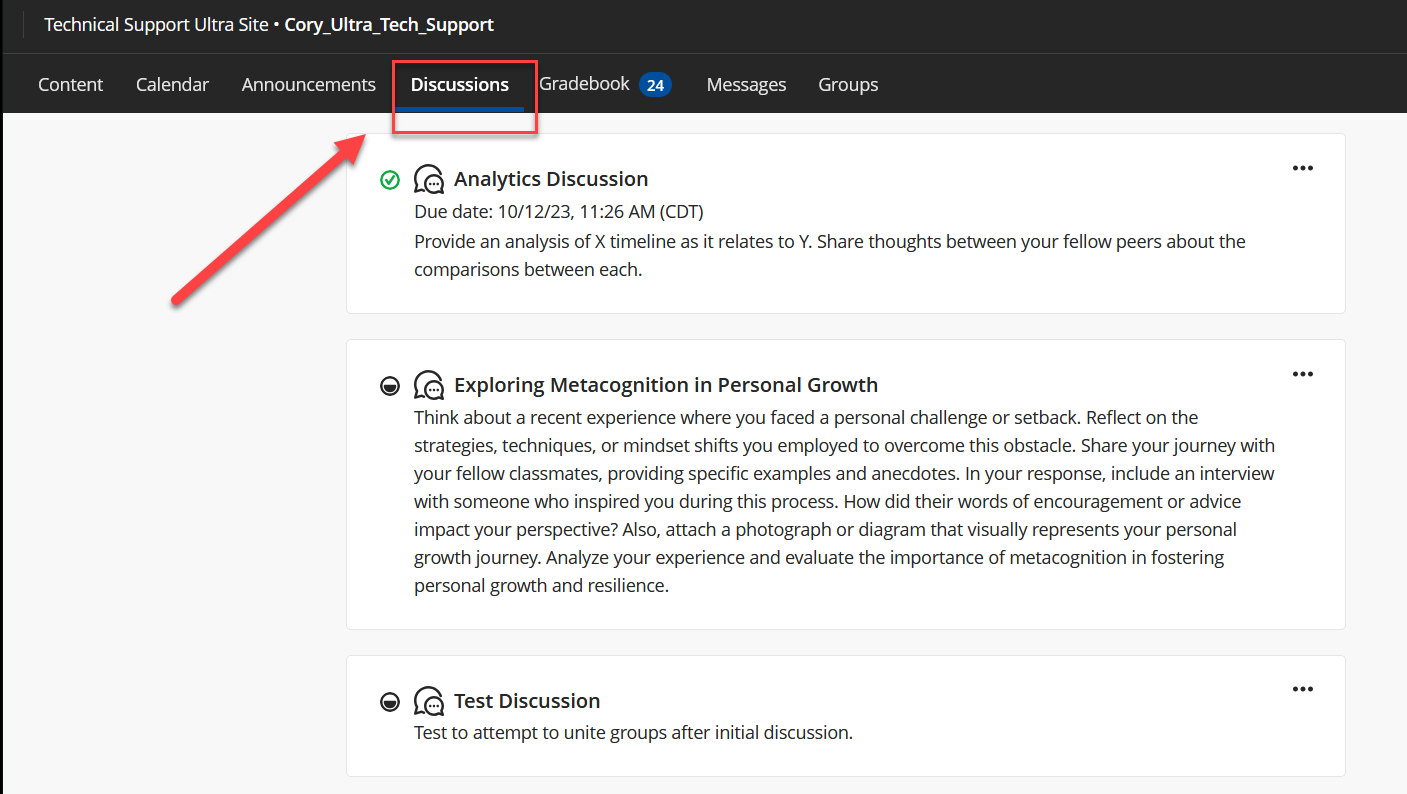Open the options menu for Test Discussion
This screenshot has height=794, width=1407.
click(x=1302, y=689)
